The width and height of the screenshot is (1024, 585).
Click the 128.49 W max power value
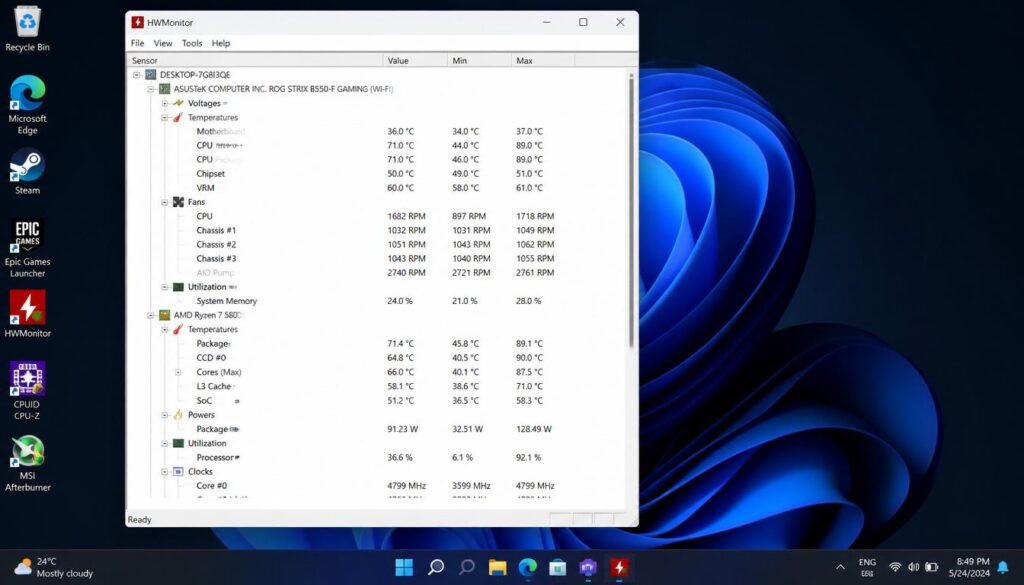[534, 429]
